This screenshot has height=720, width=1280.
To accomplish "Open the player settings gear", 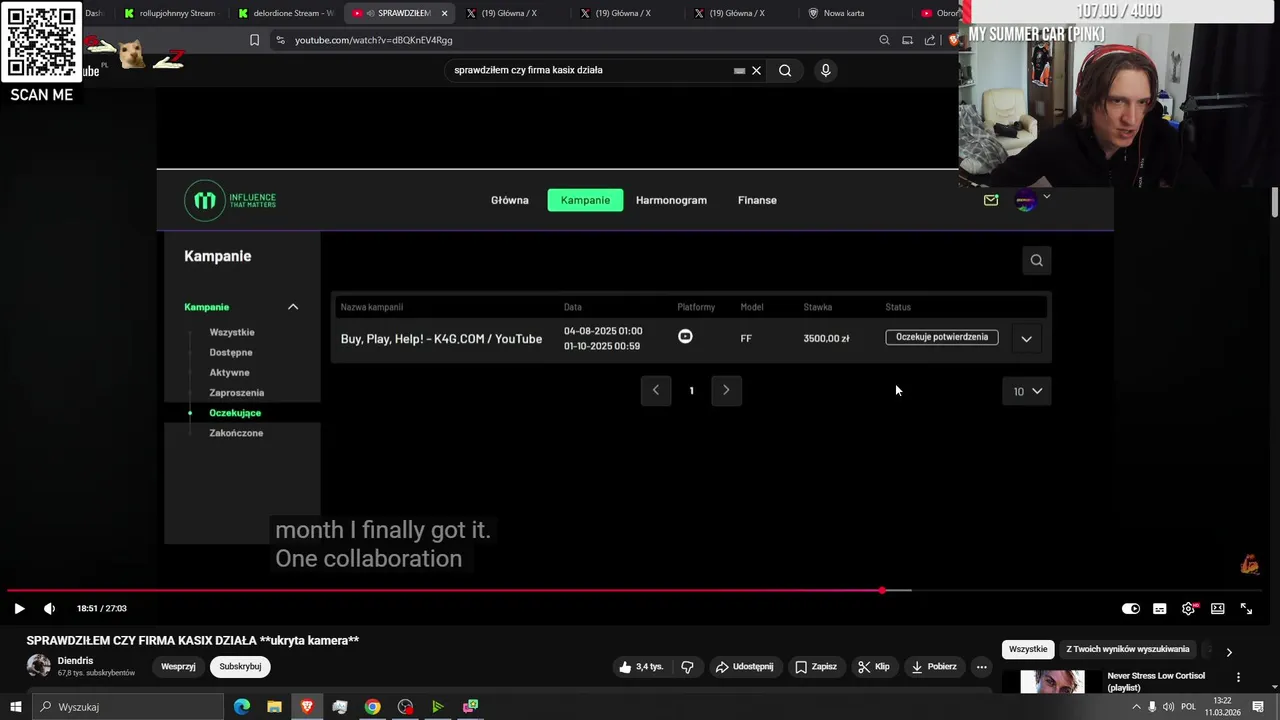I will 1188,608.
